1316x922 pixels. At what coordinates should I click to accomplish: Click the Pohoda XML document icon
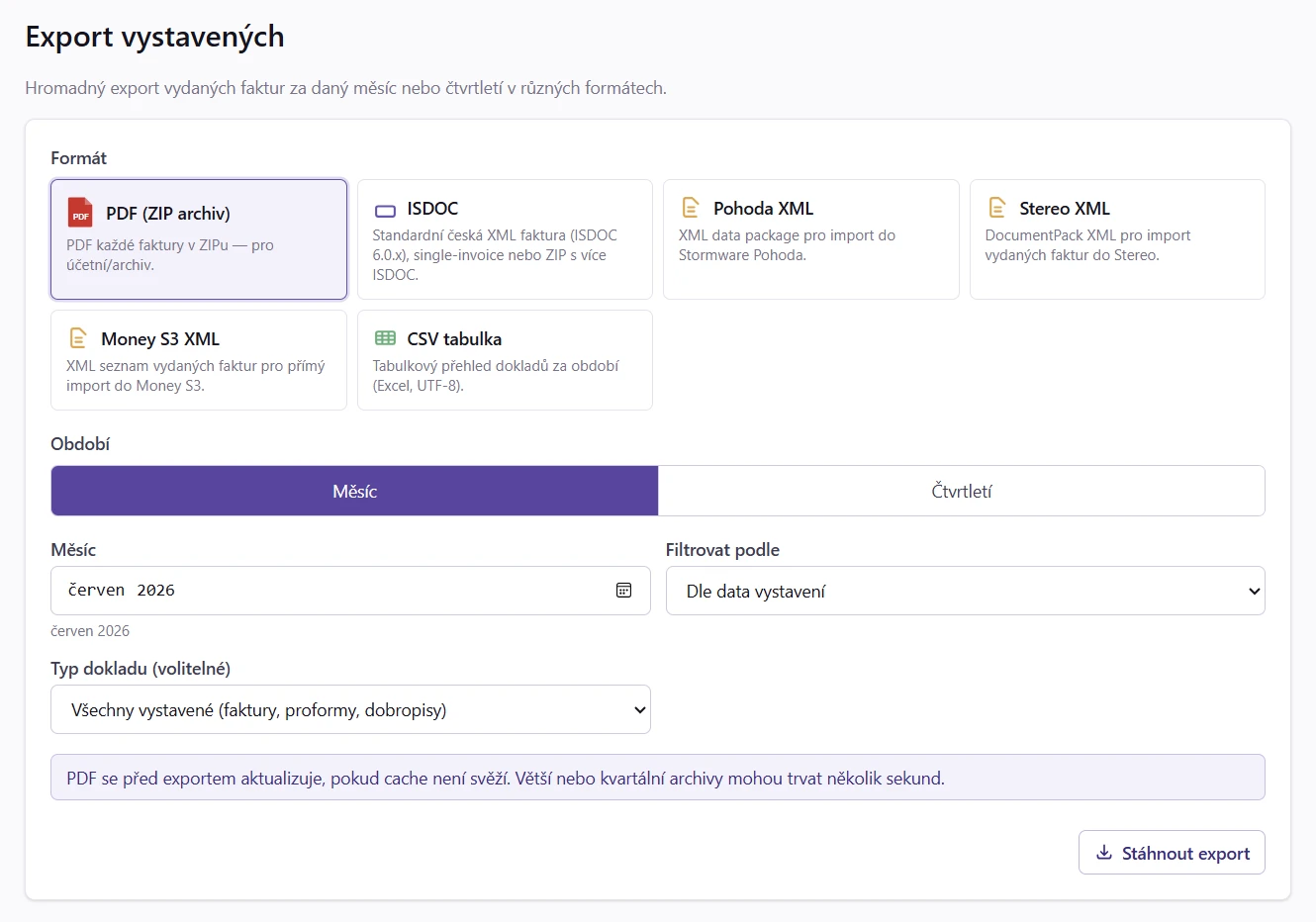(691, 208)
